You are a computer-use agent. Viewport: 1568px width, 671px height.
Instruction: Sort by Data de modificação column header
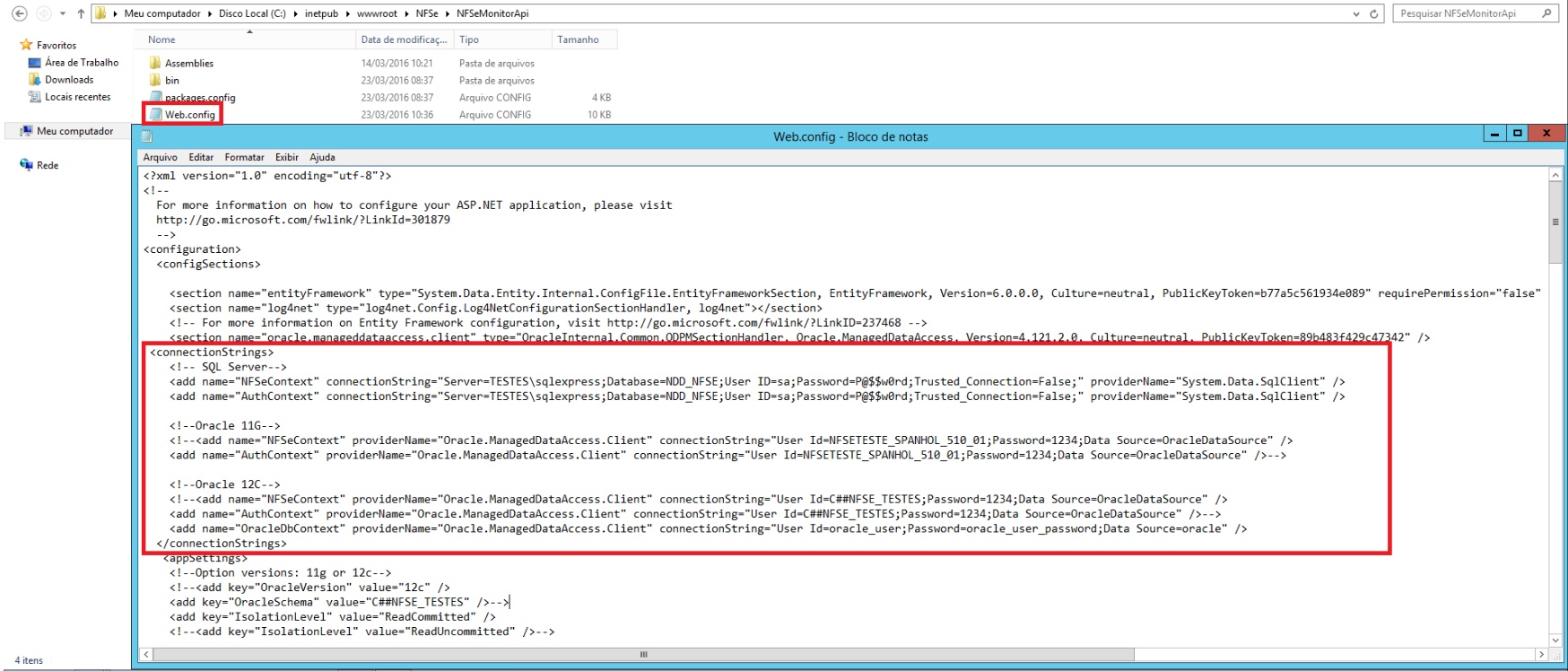[405, 39]
